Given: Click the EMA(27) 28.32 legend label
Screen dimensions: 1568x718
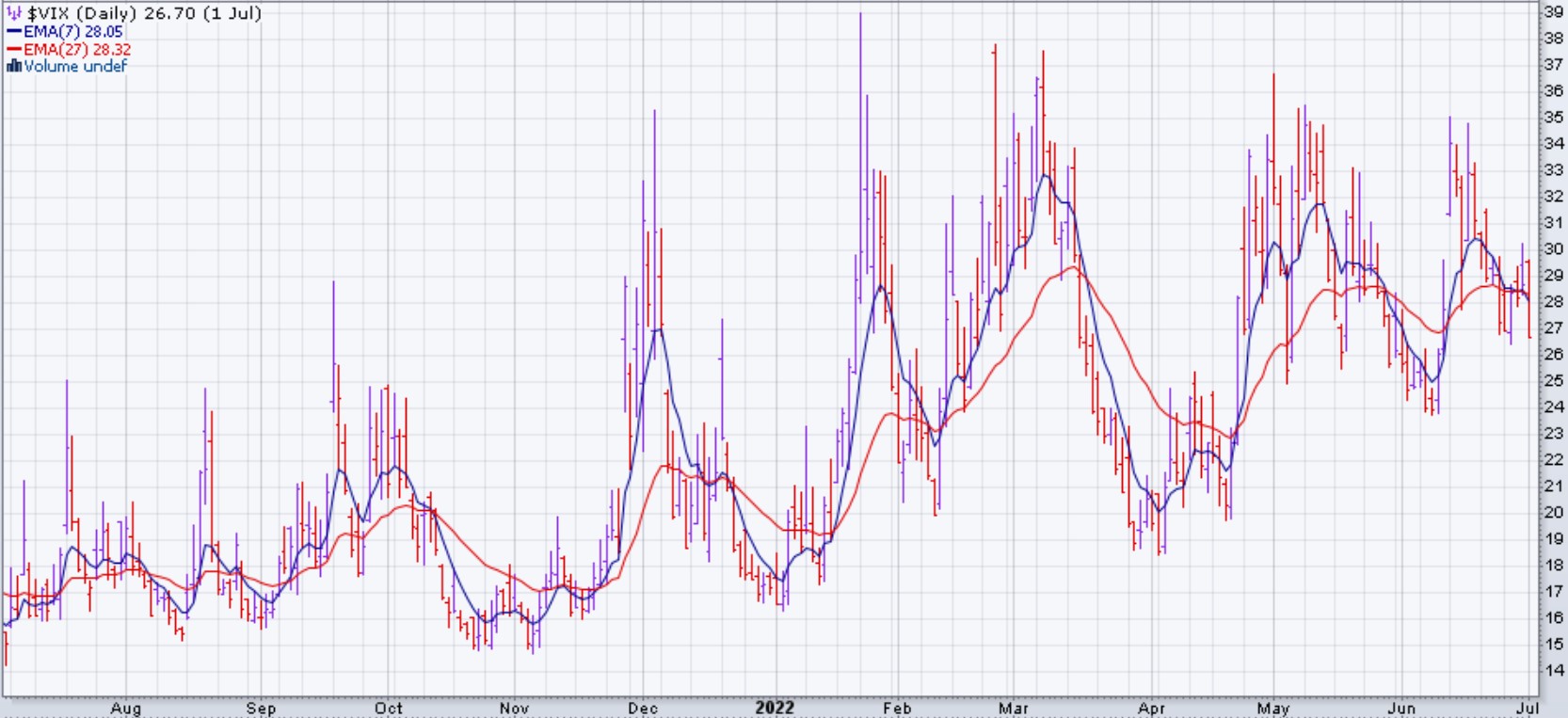Looking at the screenshot, I should pyautogui.click(x=77, y=49).
